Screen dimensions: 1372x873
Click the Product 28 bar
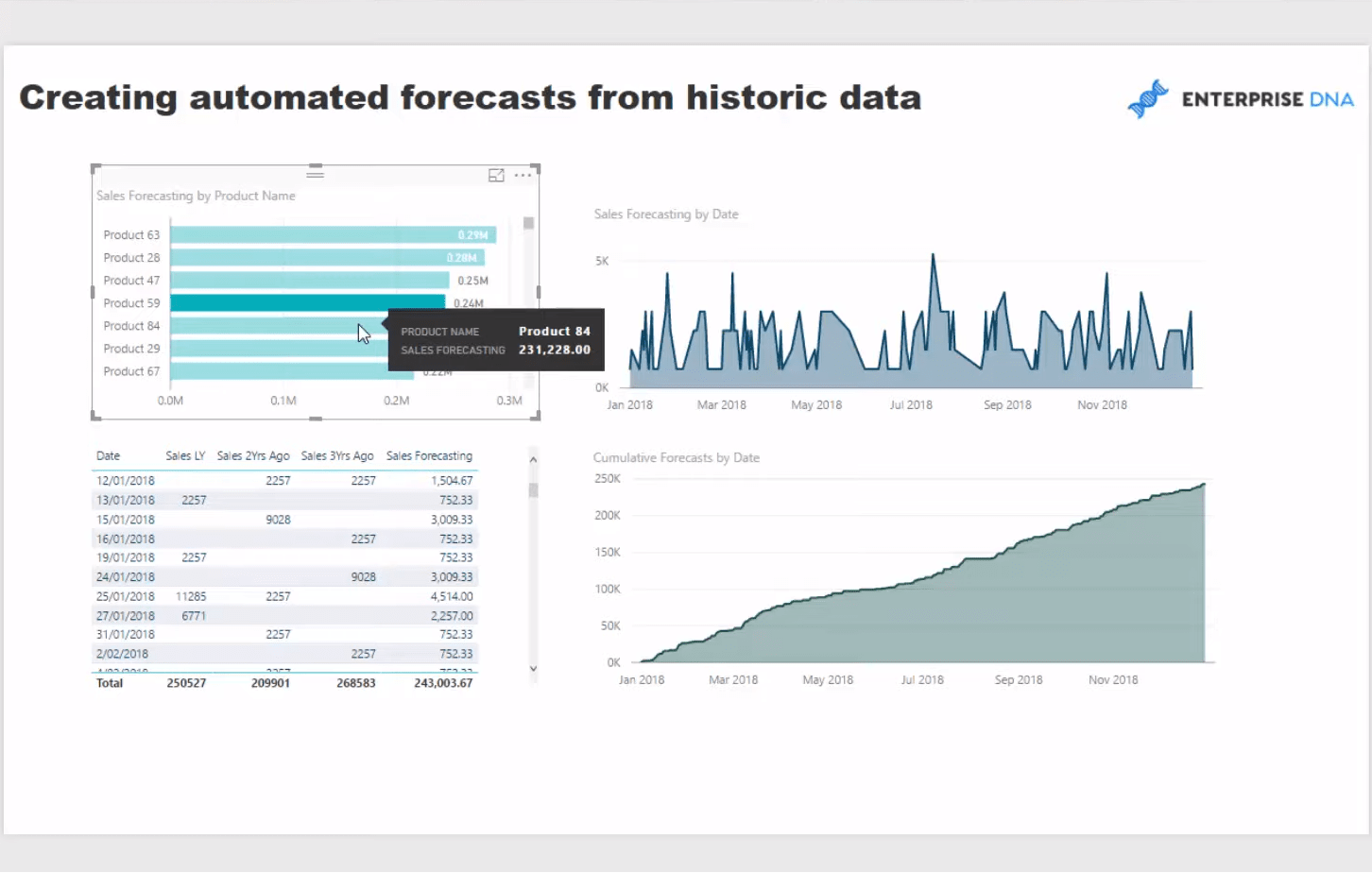(326, 258)
